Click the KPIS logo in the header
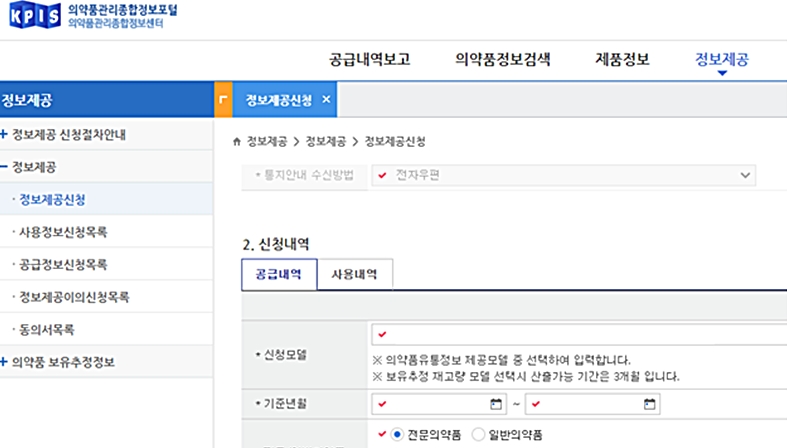The image size is (787, 448). pos(32,18)
